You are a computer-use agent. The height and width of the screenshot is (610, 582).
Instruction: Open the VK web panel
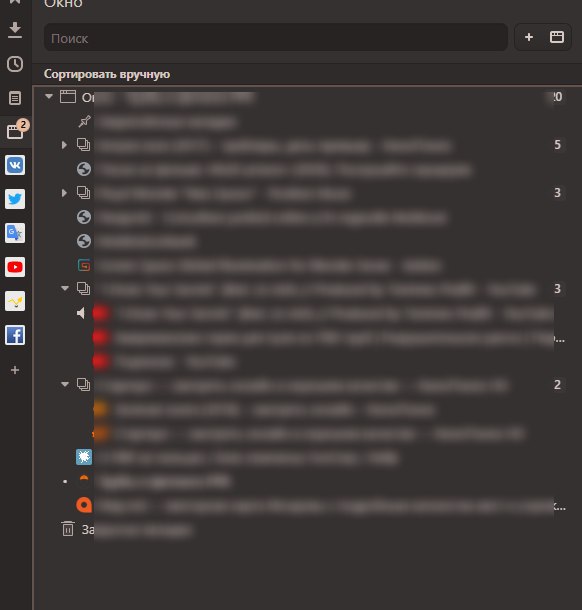(15, 165)
